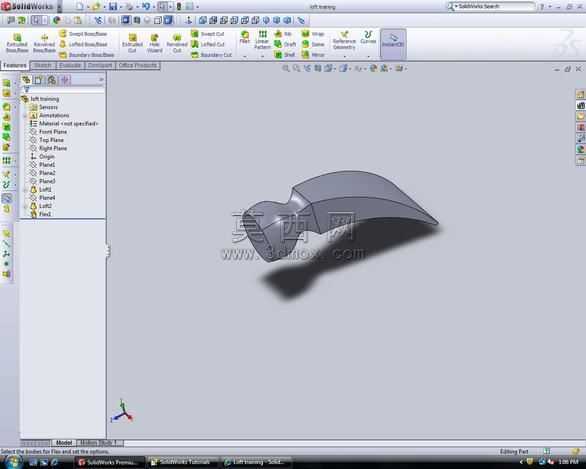Select Right Plane in feature tree
The height and width of the screenshot is (469, 586).
click(x=48, y=148)
